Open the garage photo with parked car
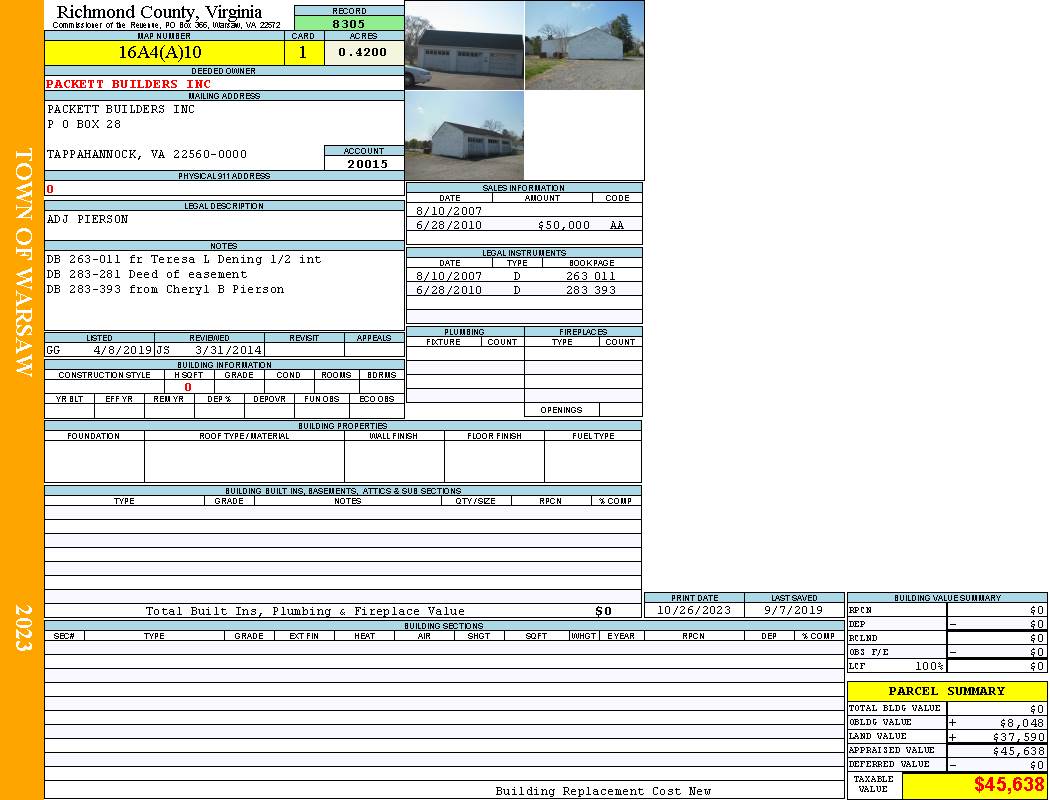 [x=464, y=46]
